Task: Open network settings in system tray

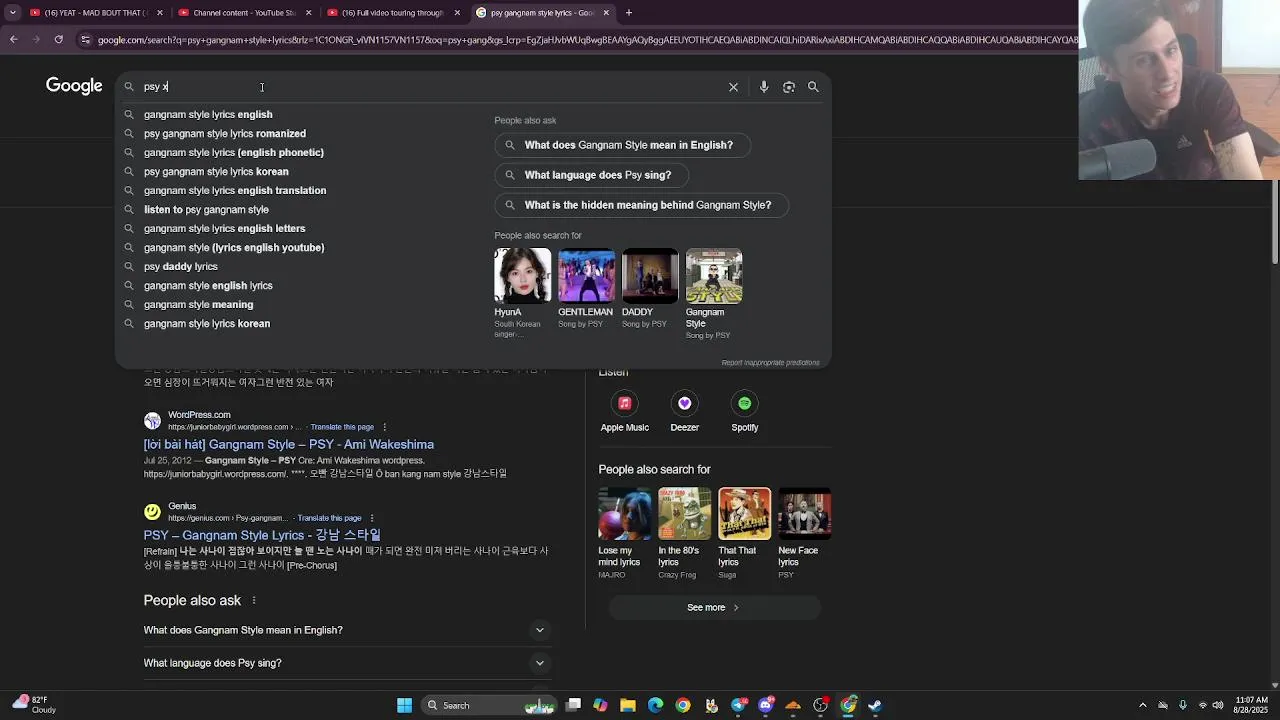Action: [1202, 705]
